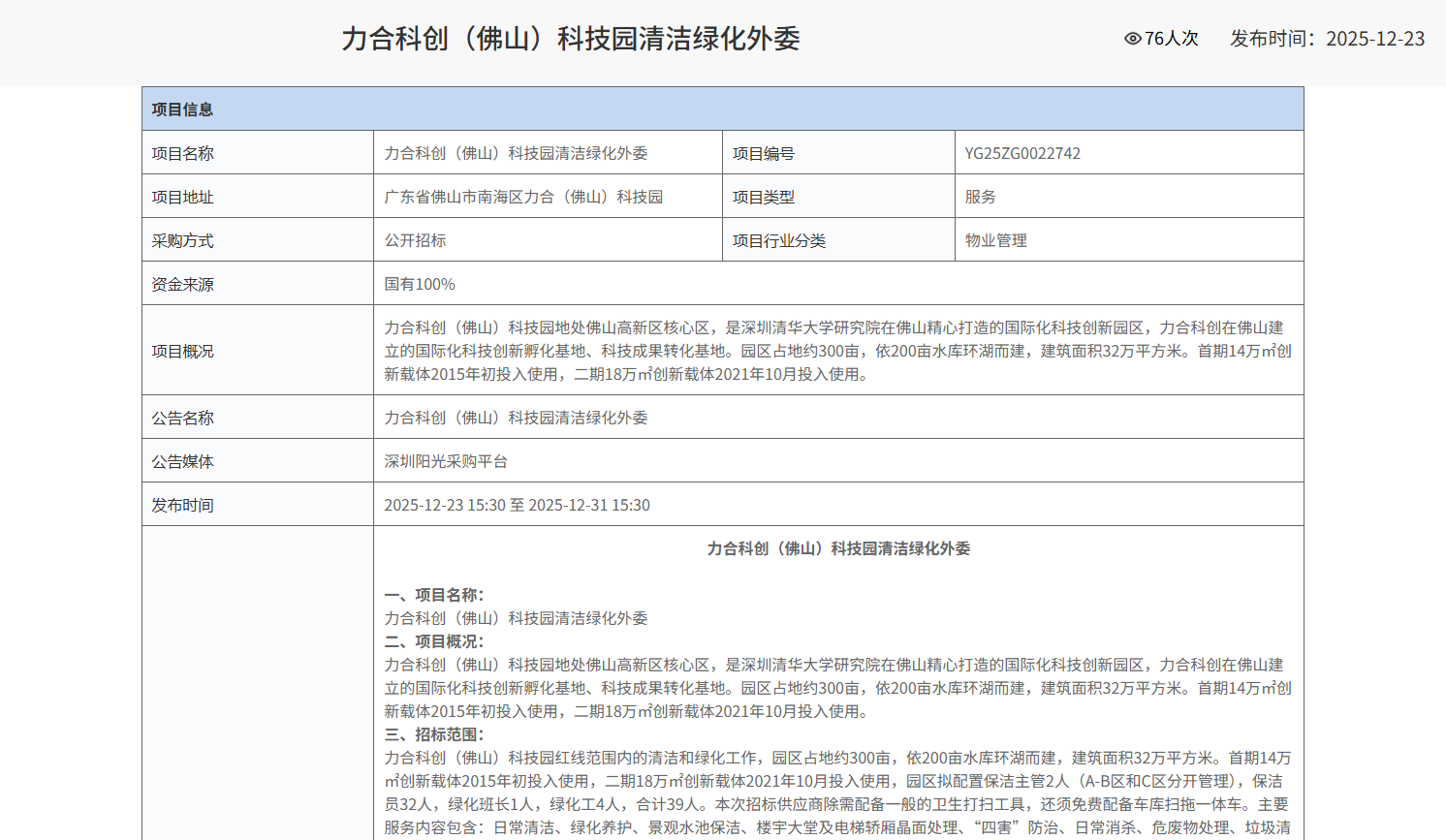Click the 76人次 view count text
This screenshot has height=840, width=1446.
point(1172,39)
